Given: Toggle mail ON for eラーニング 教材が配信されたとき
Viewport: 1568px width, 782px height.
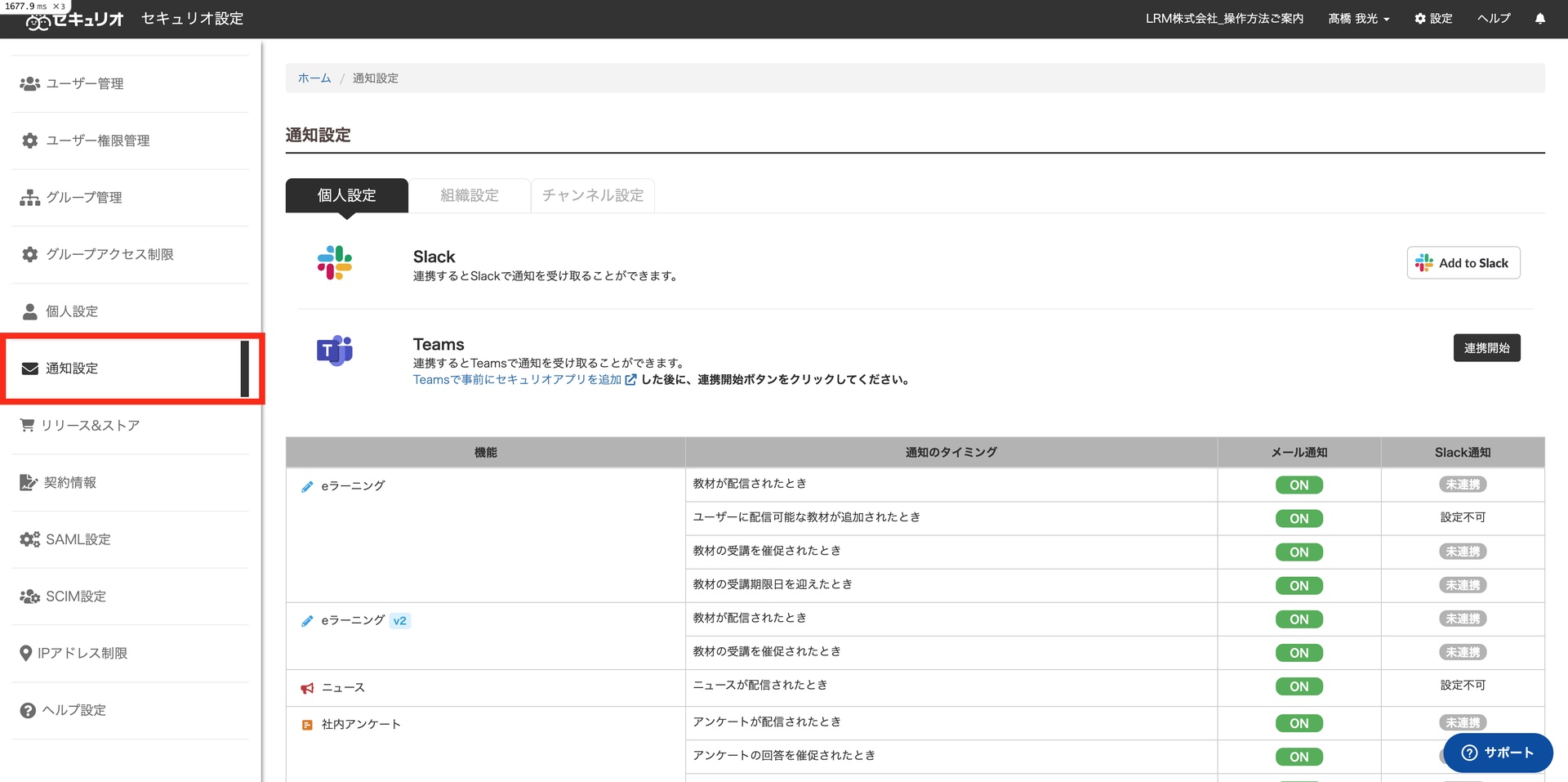Looking at the screenshot, I should (x=1299, y=485).
